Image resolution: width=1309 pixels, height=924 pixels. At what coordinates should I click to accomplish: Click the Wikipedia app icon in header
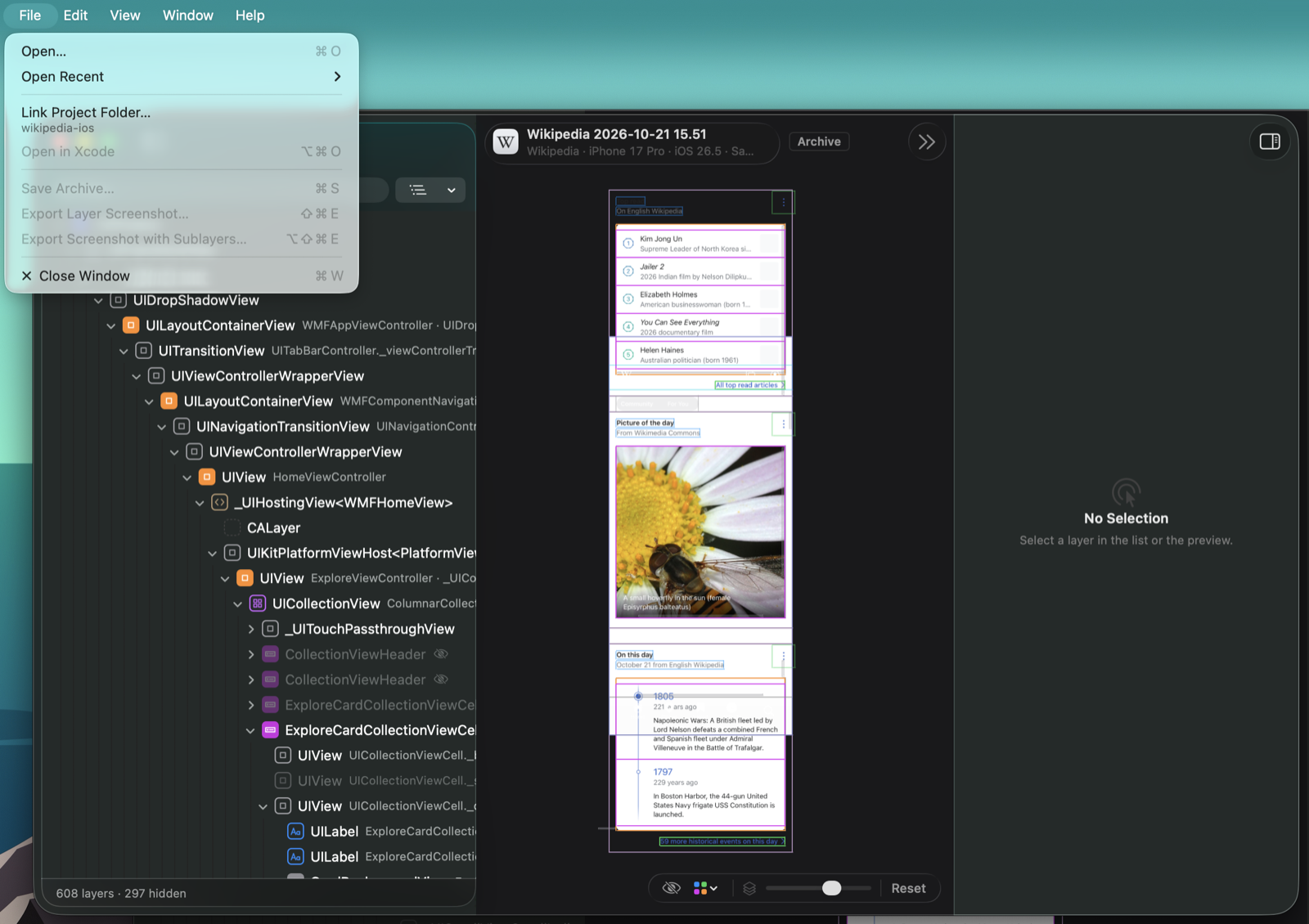[x=506, y=142]
